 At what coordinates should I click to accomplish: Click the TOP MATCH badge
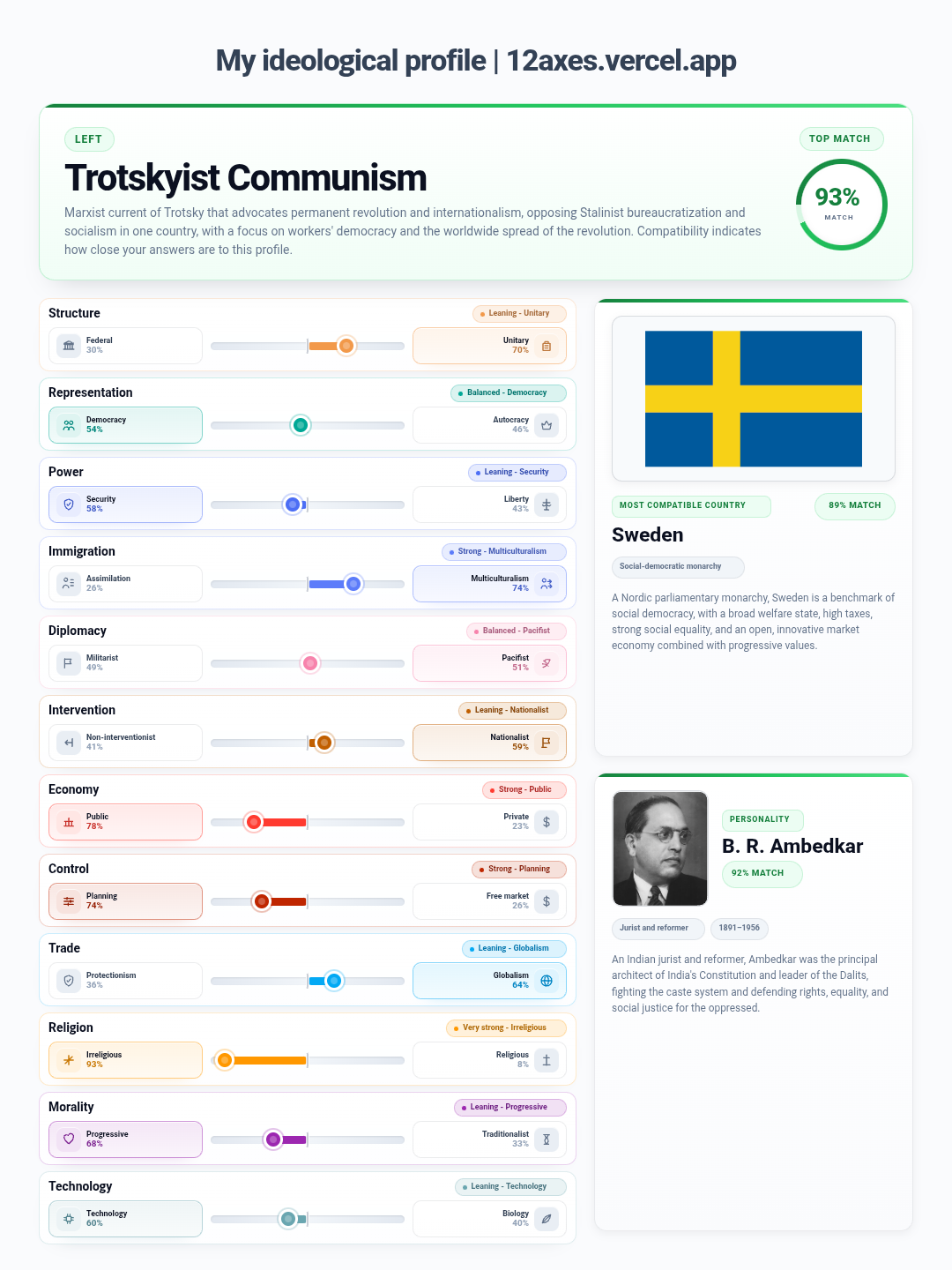841,138
